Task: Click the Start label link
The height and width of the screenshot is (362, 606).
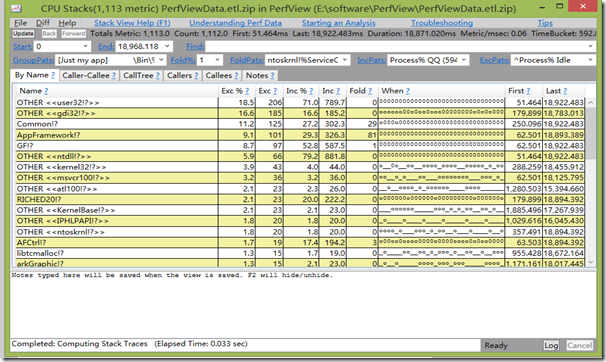Action: tap(22, 46)
